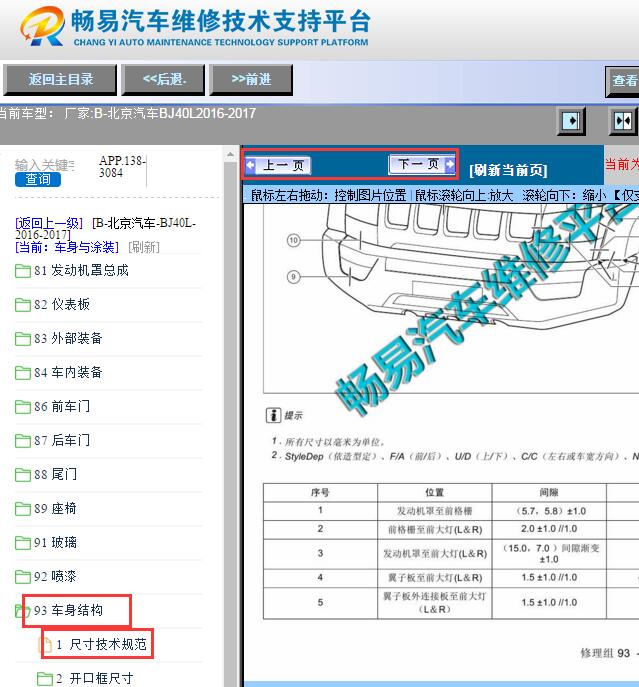Select gap value 2.0 ±1.0 //1.0

549,529
